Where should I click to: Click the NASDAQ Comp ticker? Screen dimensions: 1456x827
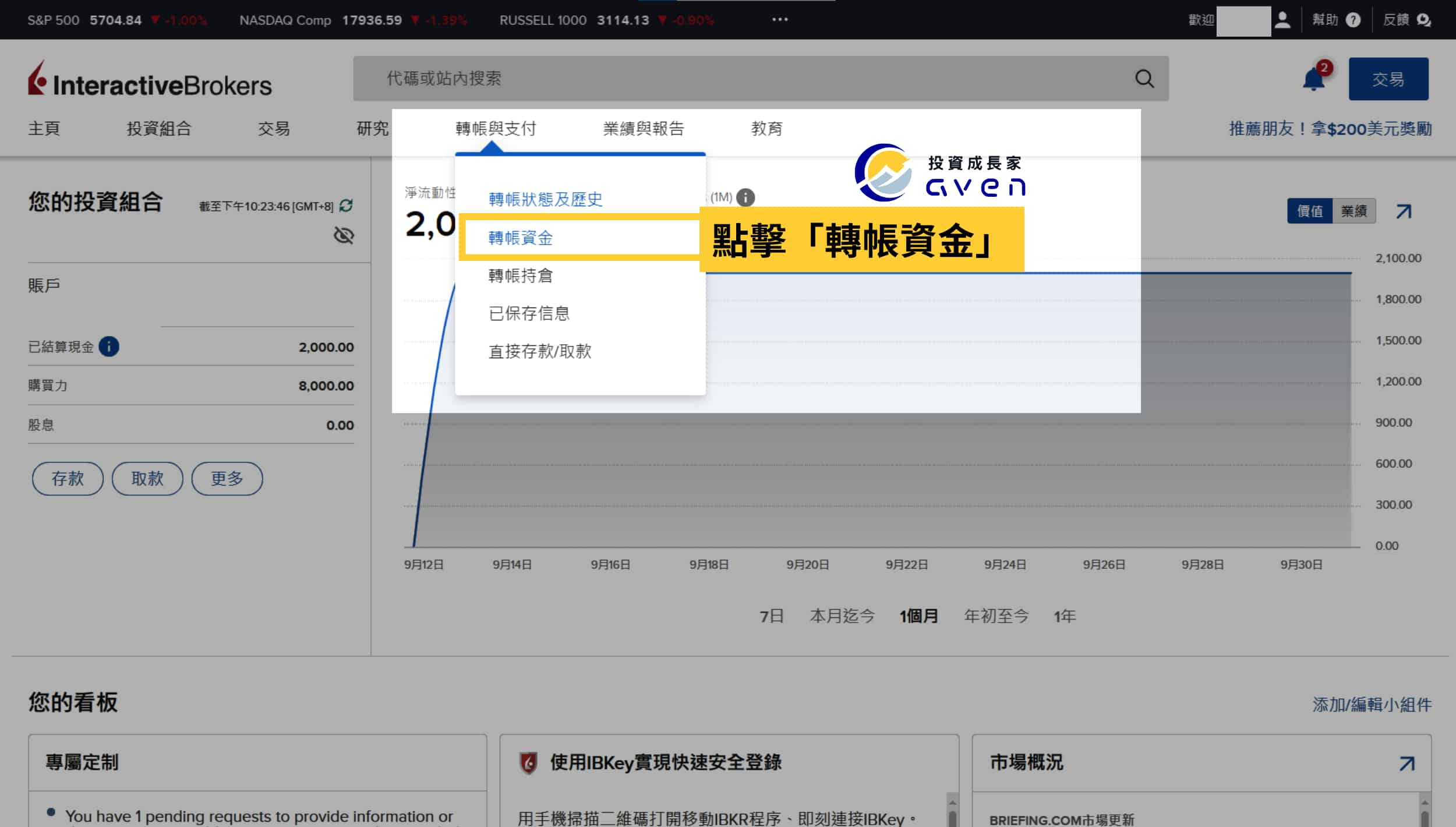354,20
